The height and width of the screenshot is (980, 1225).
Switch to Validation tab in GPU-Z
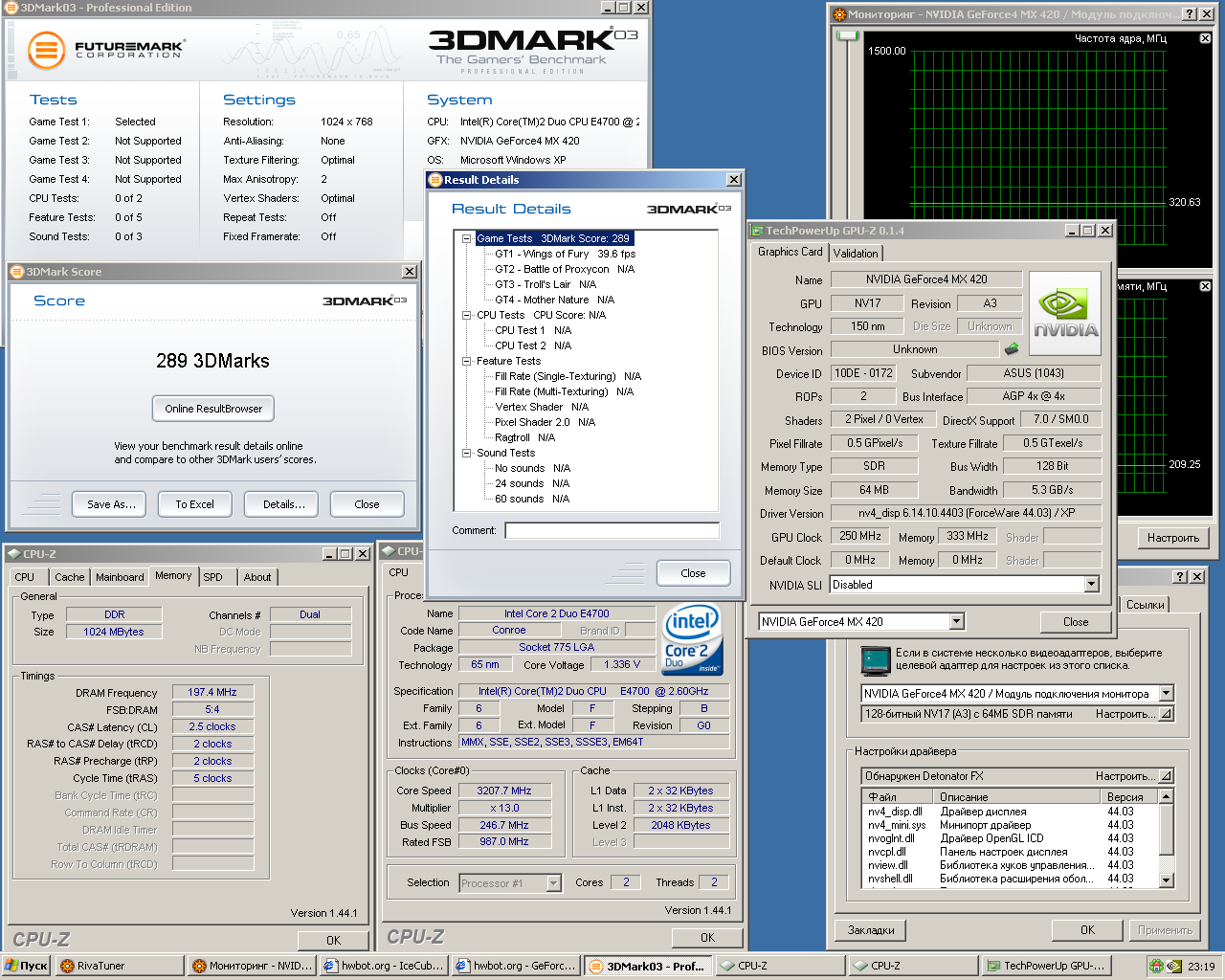856,254
